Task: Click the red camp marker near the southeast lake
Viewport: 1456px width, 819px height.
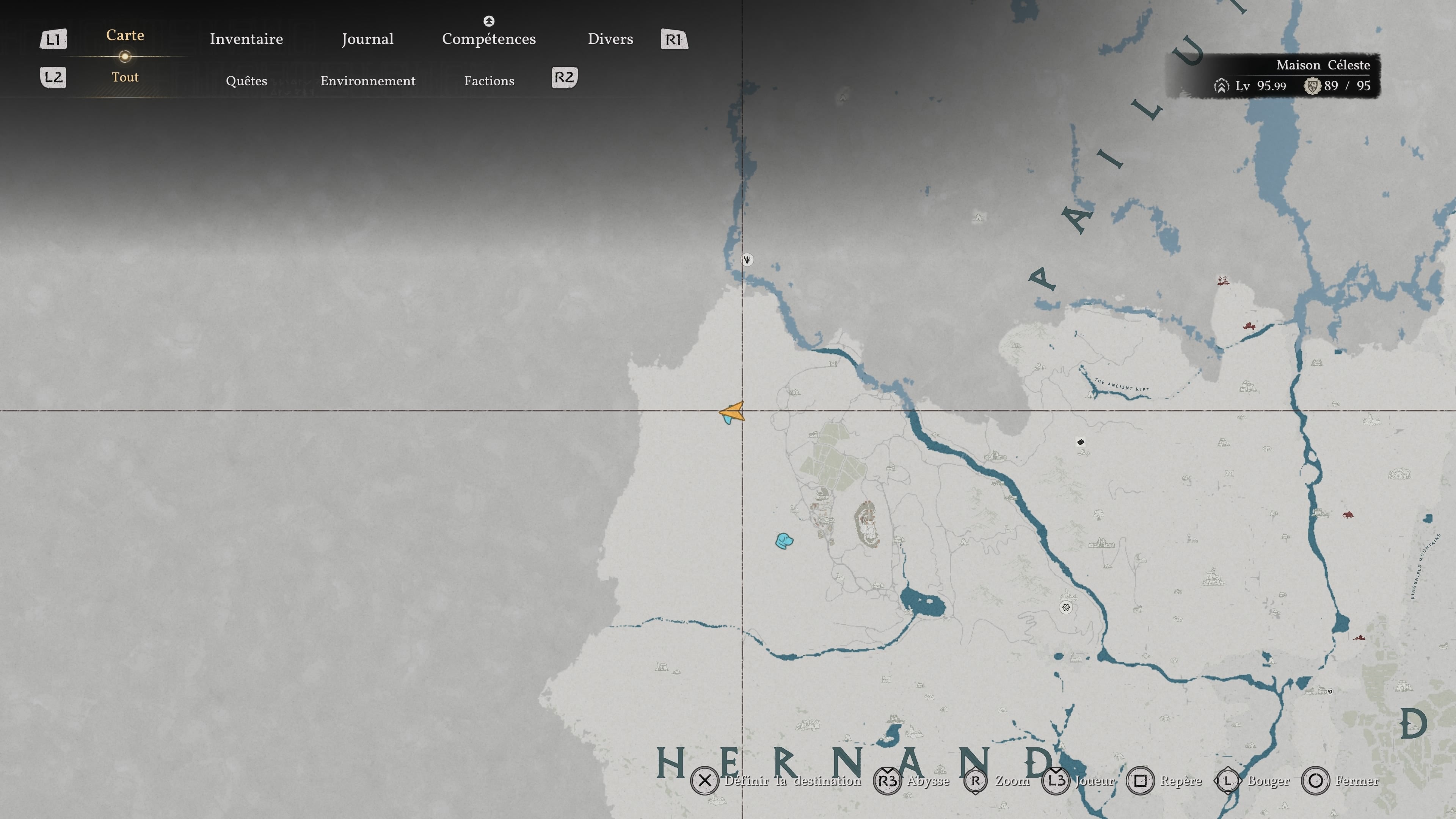Action: click(x=1359, y=637)
